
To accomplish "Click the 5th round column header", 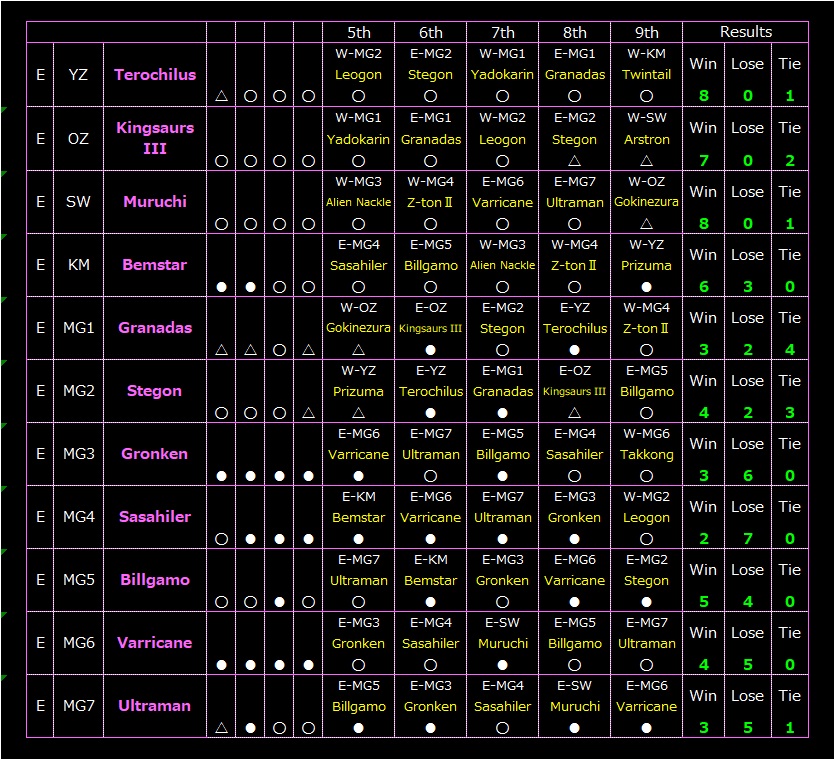I will 358,32.
